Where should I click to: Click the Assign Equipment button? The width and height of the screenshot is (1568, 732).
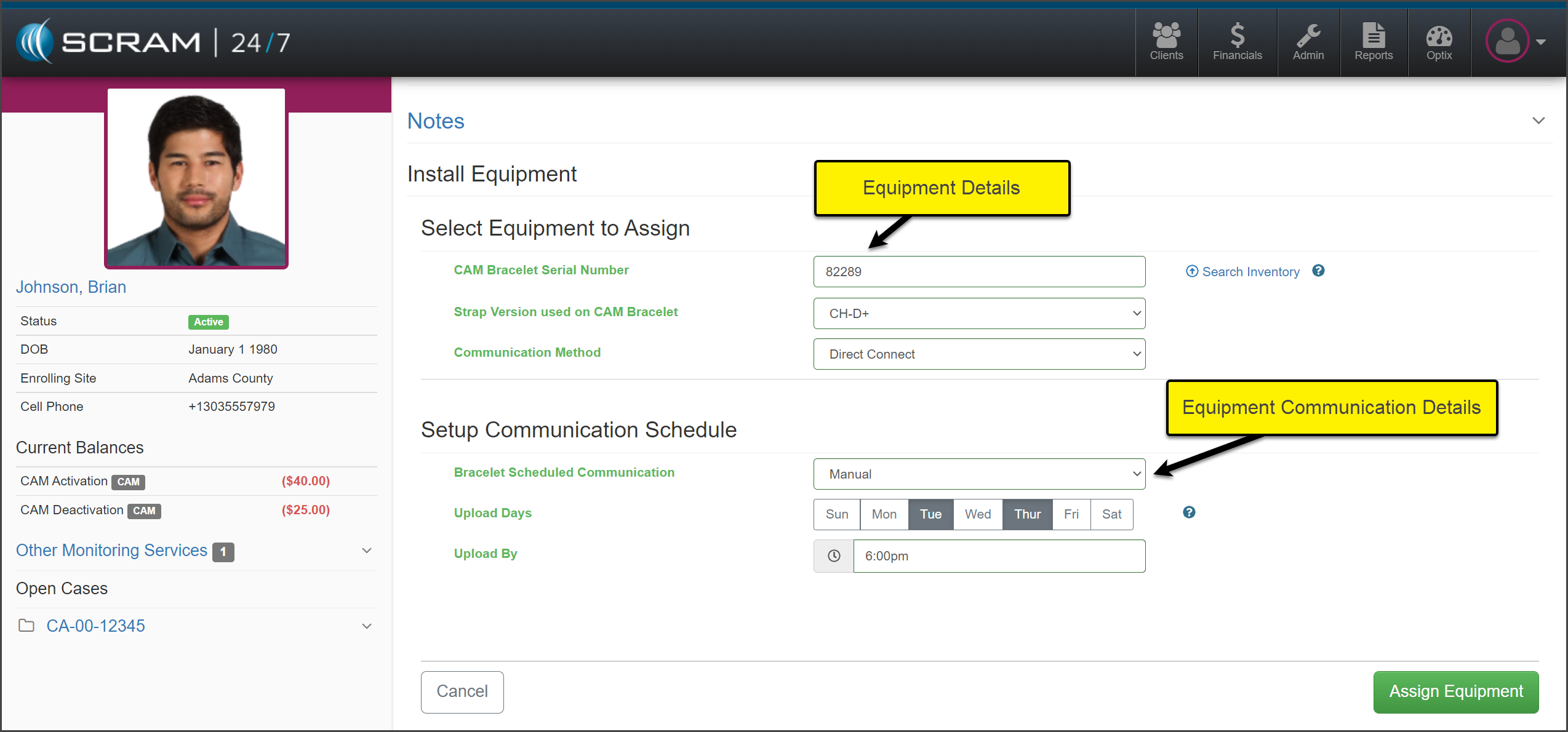click(x=1455, y=692)
